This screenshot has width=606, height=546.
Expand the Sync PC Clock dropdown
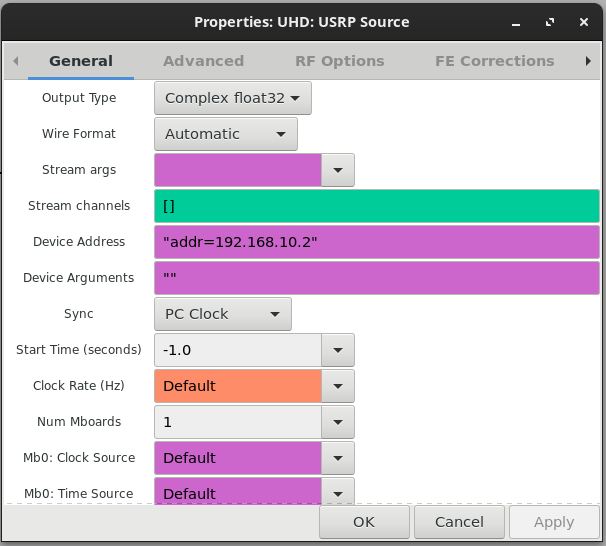click(223, 314)
